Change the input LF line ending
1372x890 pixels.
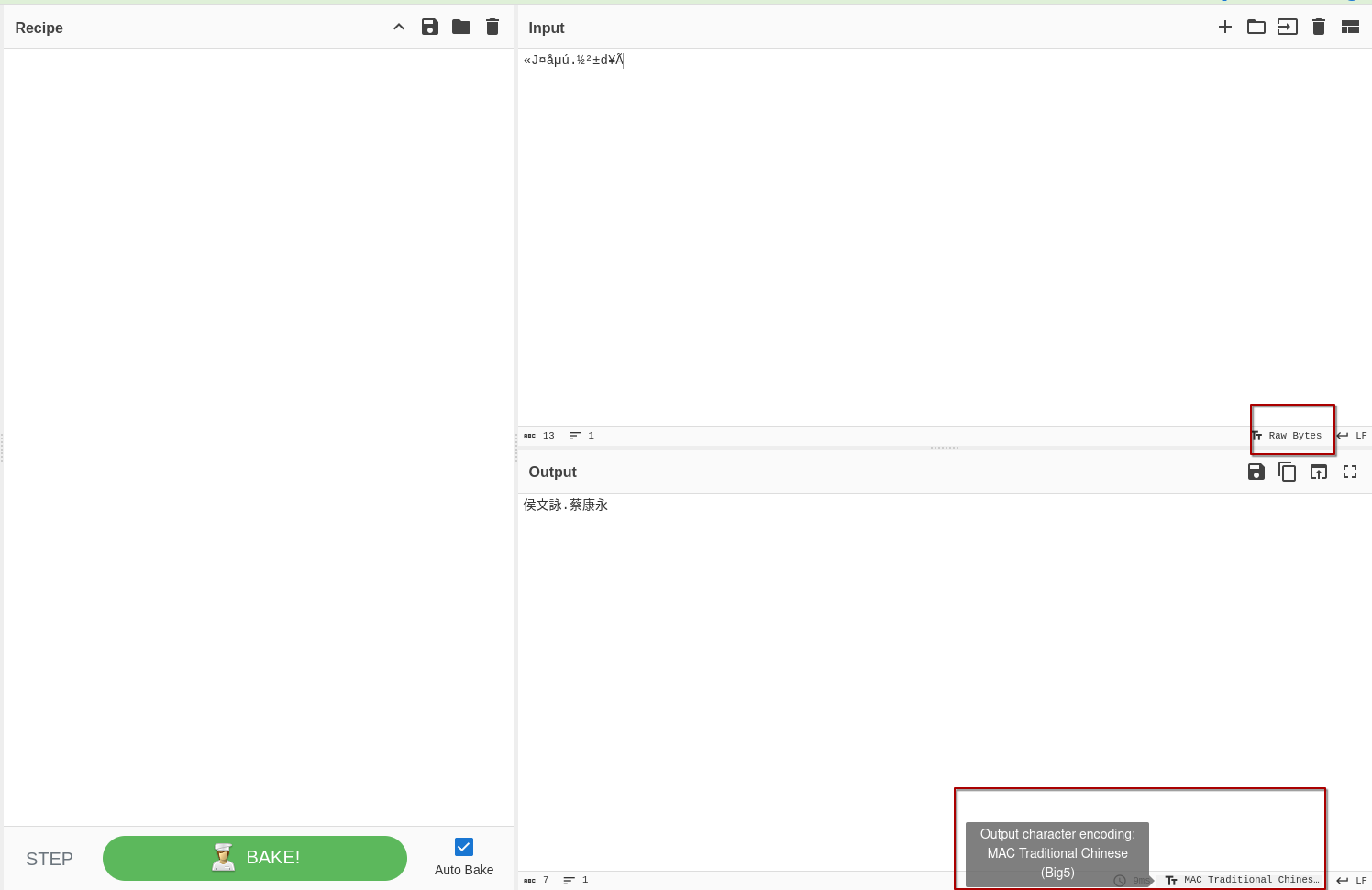tap(1352, 436)
